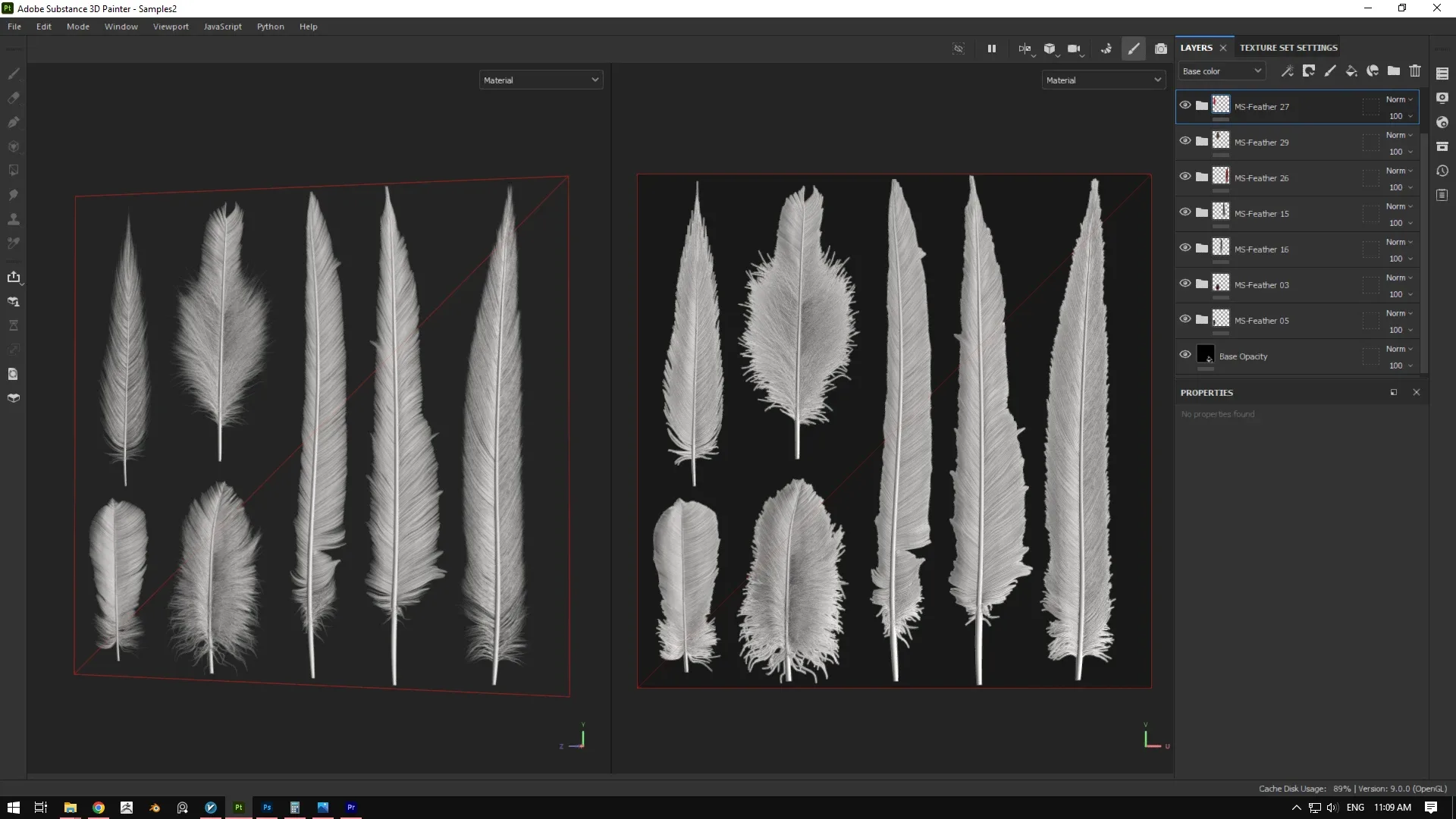Open the File menu

[x=14, y=27]
